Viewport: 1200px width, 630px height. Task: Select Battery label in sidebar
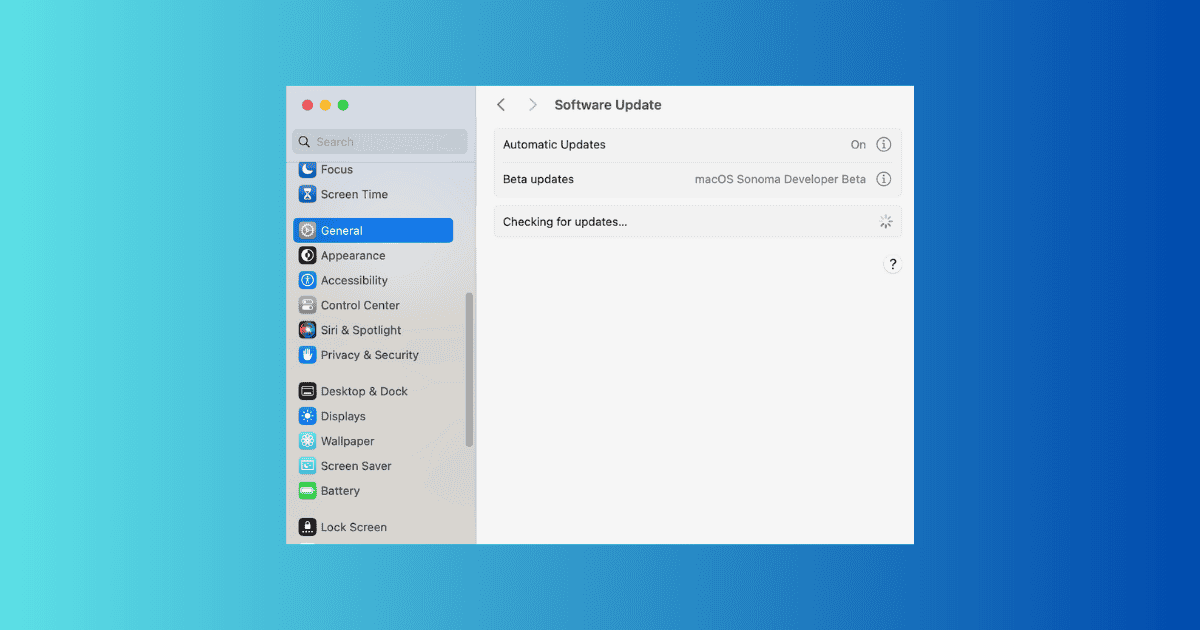click(x=340, y=491)
